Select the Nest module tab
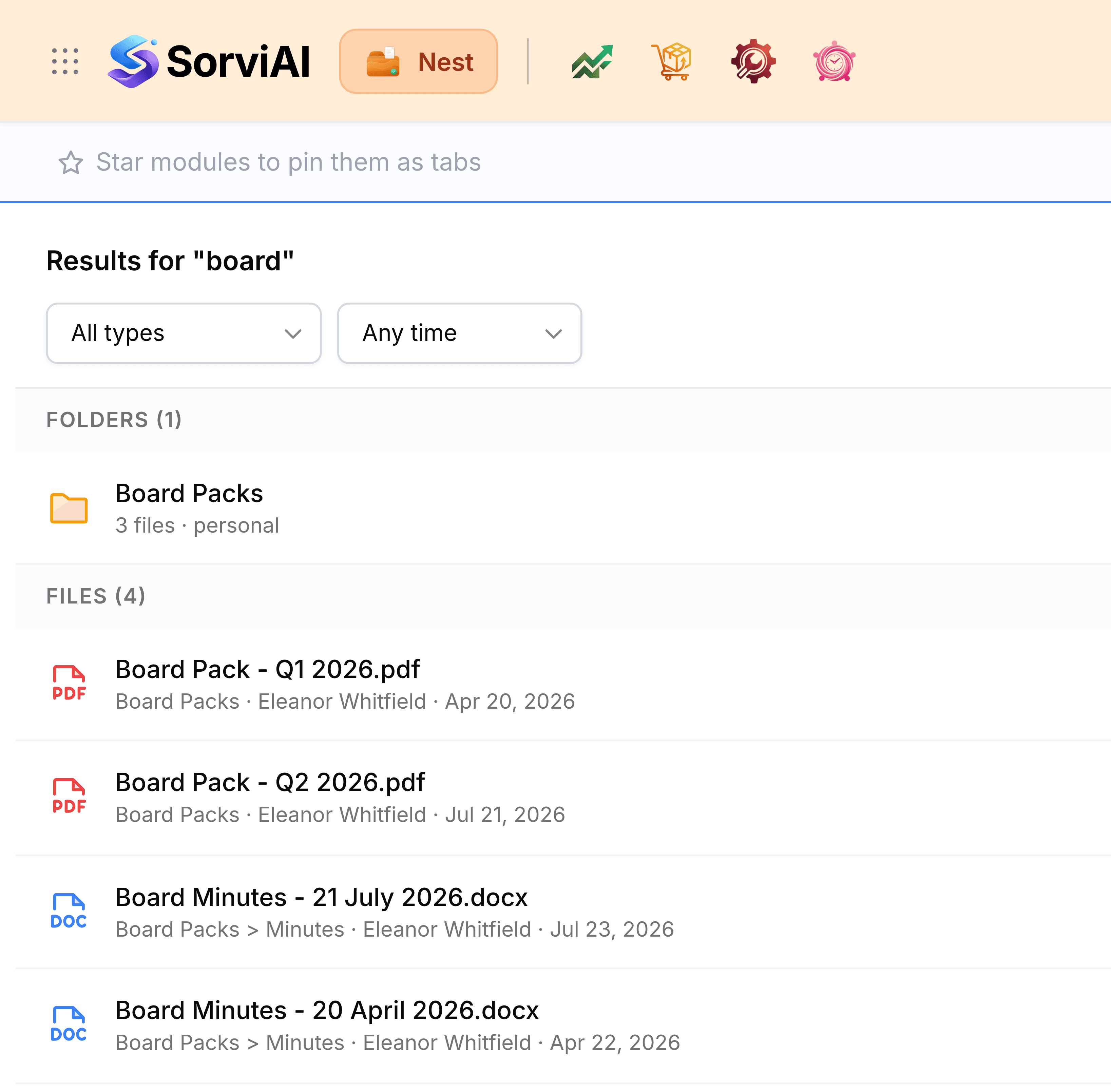1111x1092 pixels. pyautogui.click(x=418, y=61)
